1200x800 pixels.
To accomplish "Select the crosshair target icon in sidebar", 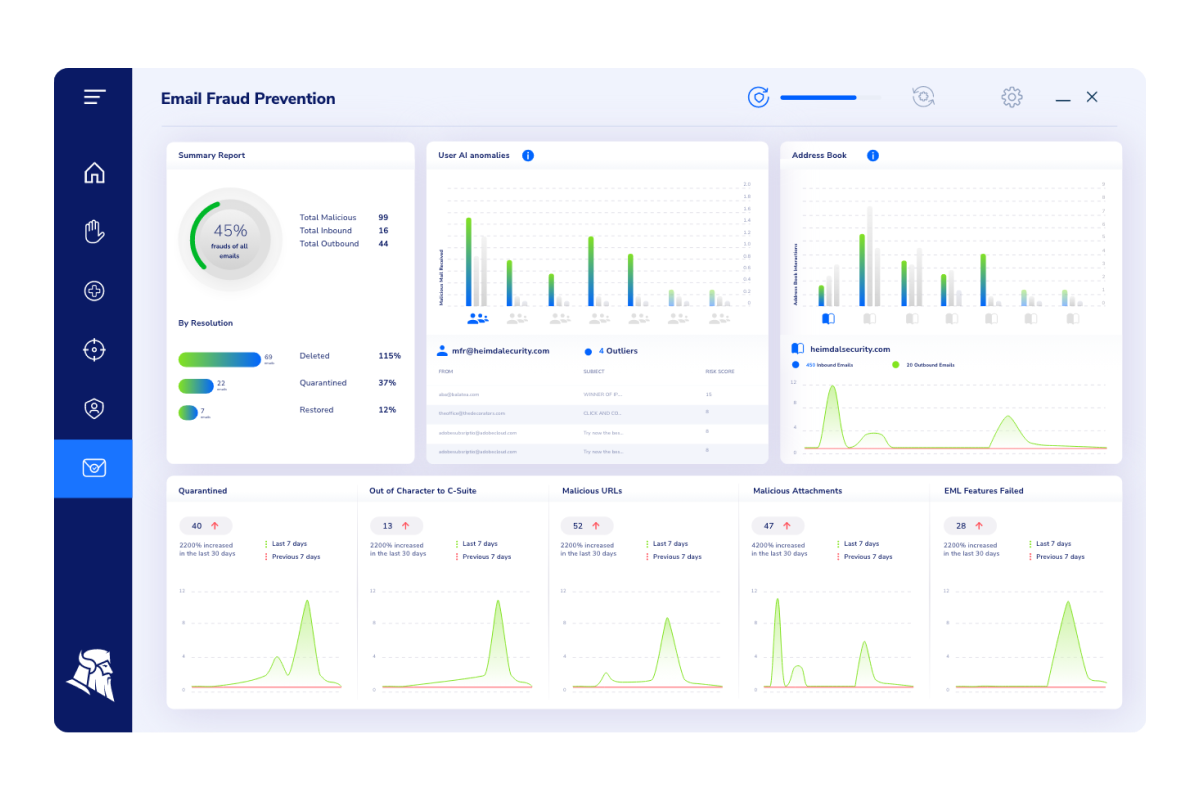I will click(x=94, y=350).
